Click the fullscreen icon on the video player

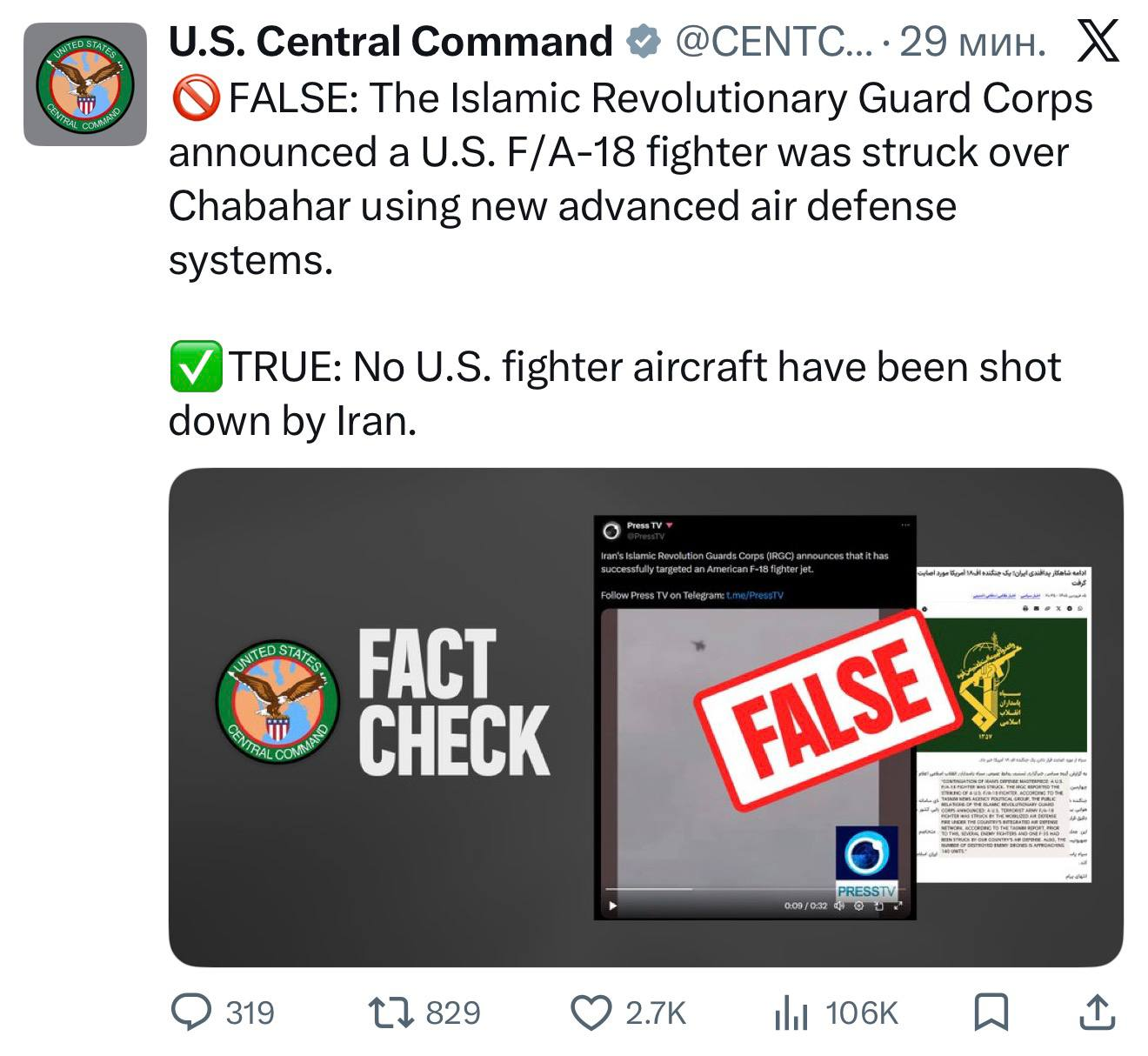[898, 906]
